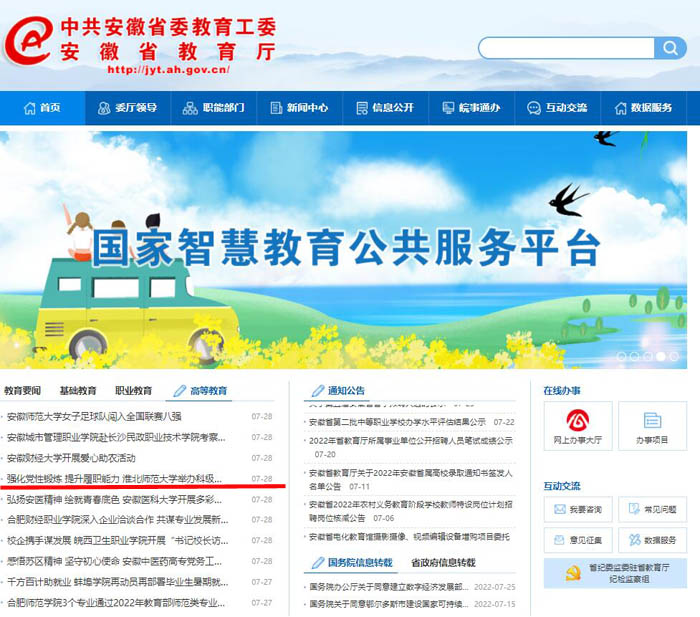The height and width of the screenshot is (617, 700).
Task: Open the 首页 home menu item
Action: (x=42, y=108)
